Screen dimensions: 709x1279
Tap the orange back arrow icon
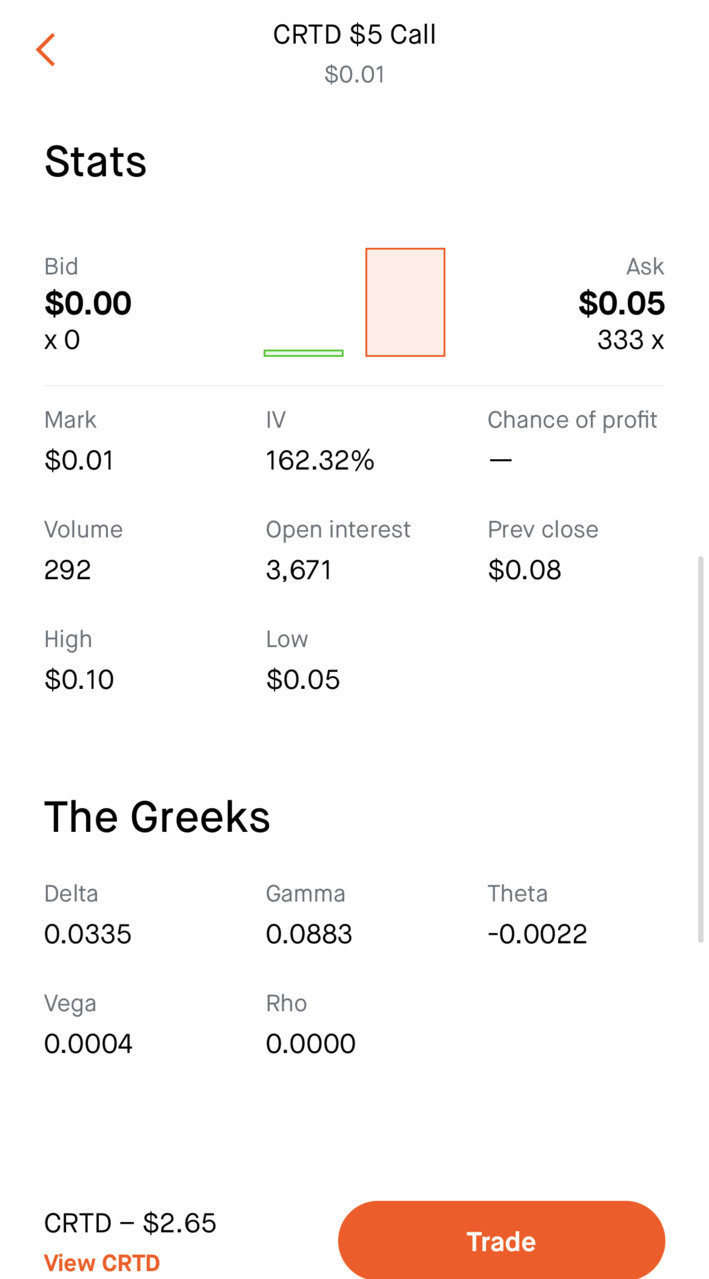click(x=45, y=49)
